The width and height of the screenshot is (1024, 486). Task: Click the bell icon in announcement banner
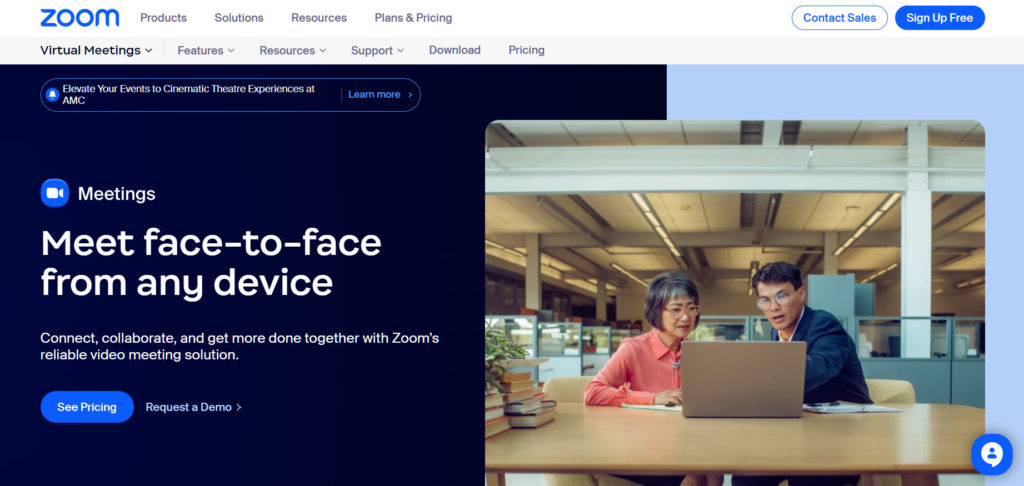coord(53,95)
